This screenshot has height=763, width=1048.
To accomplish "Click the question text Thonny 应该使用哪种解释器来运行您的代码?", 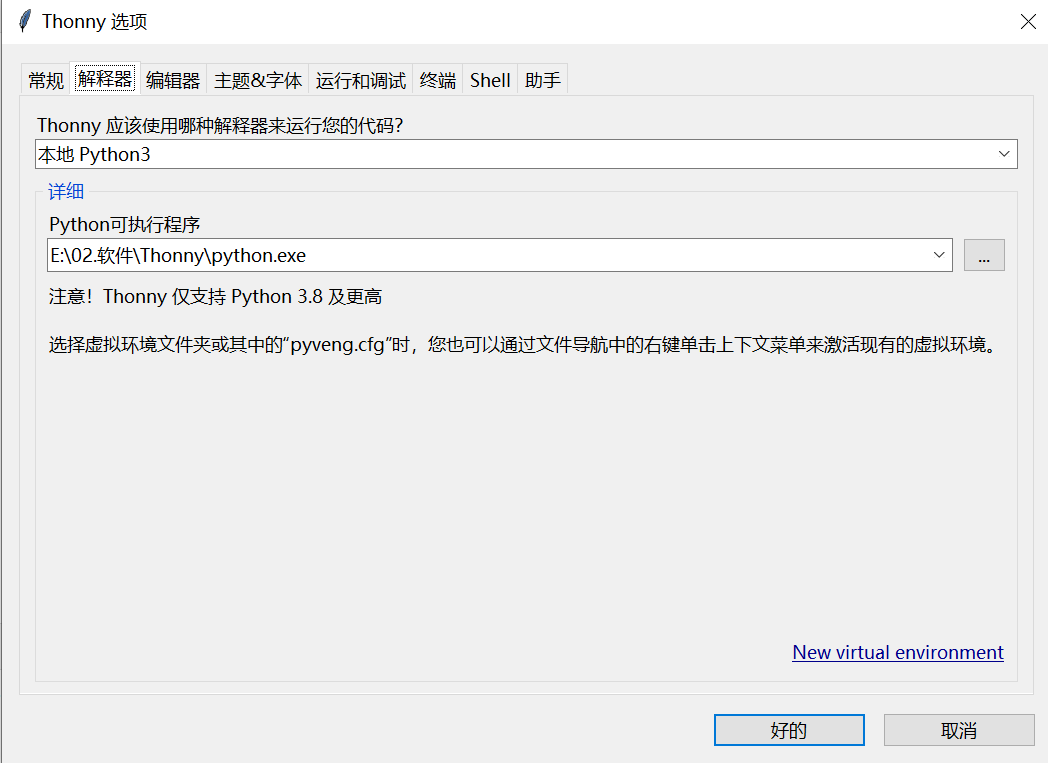I will [x=220, y=125].
